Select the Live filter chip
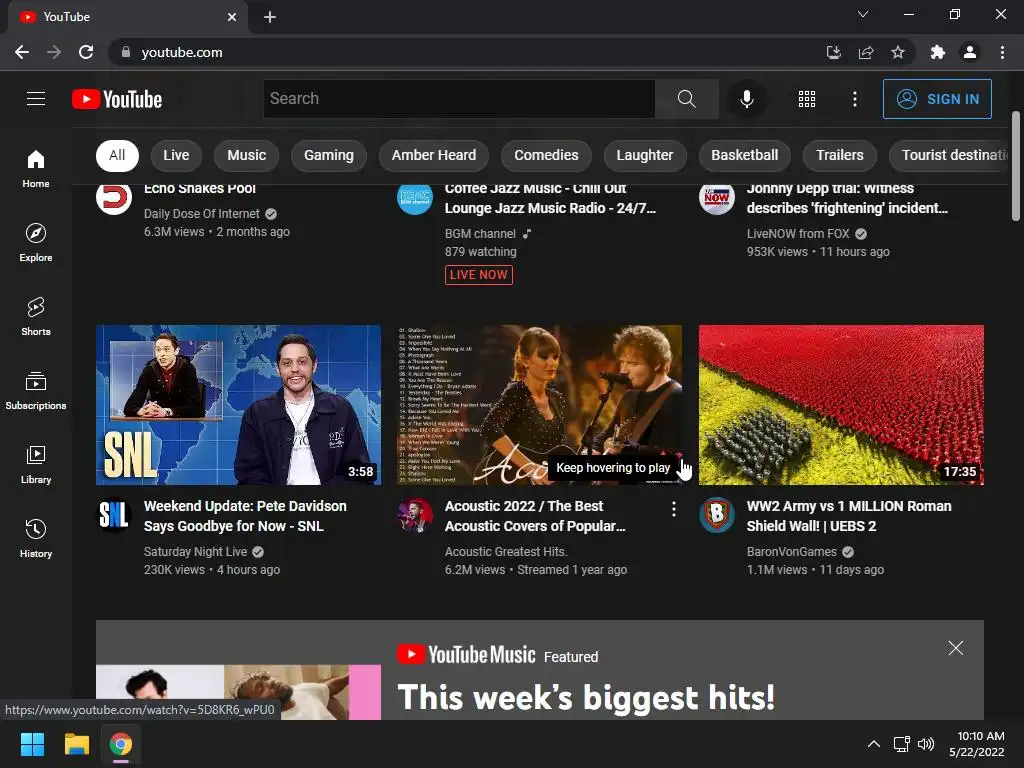The height and width of the screenshot is (768, 1024). click(x=176, y=155)
